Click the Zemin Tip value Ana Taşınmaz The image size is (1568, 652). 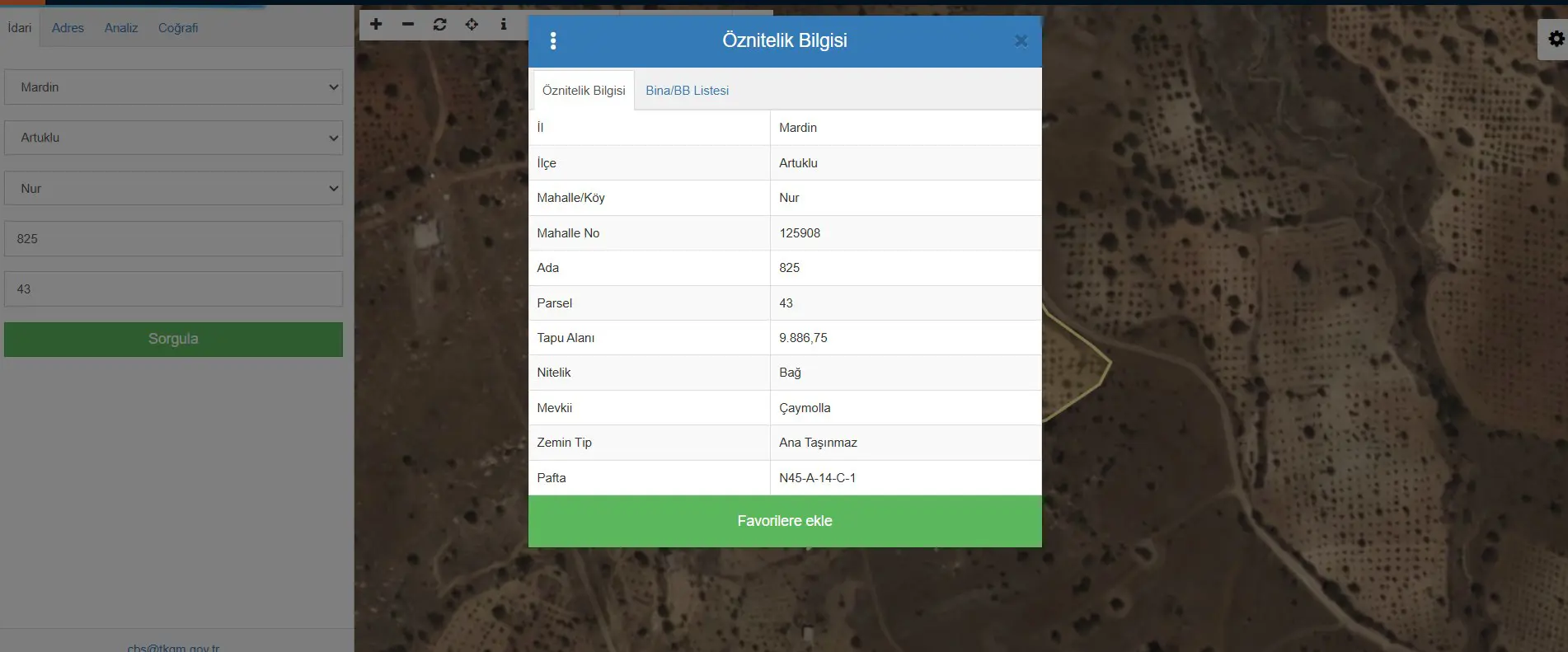click(818, 443)
